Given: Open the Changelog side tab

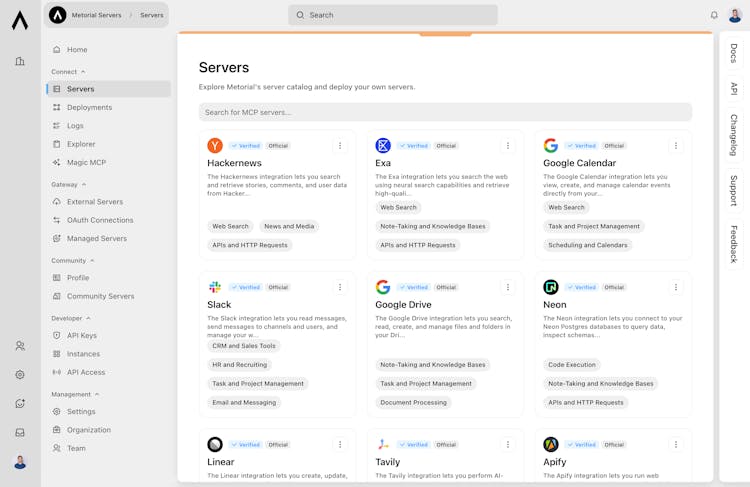Looking at the screenshot, I should (733, 134).
